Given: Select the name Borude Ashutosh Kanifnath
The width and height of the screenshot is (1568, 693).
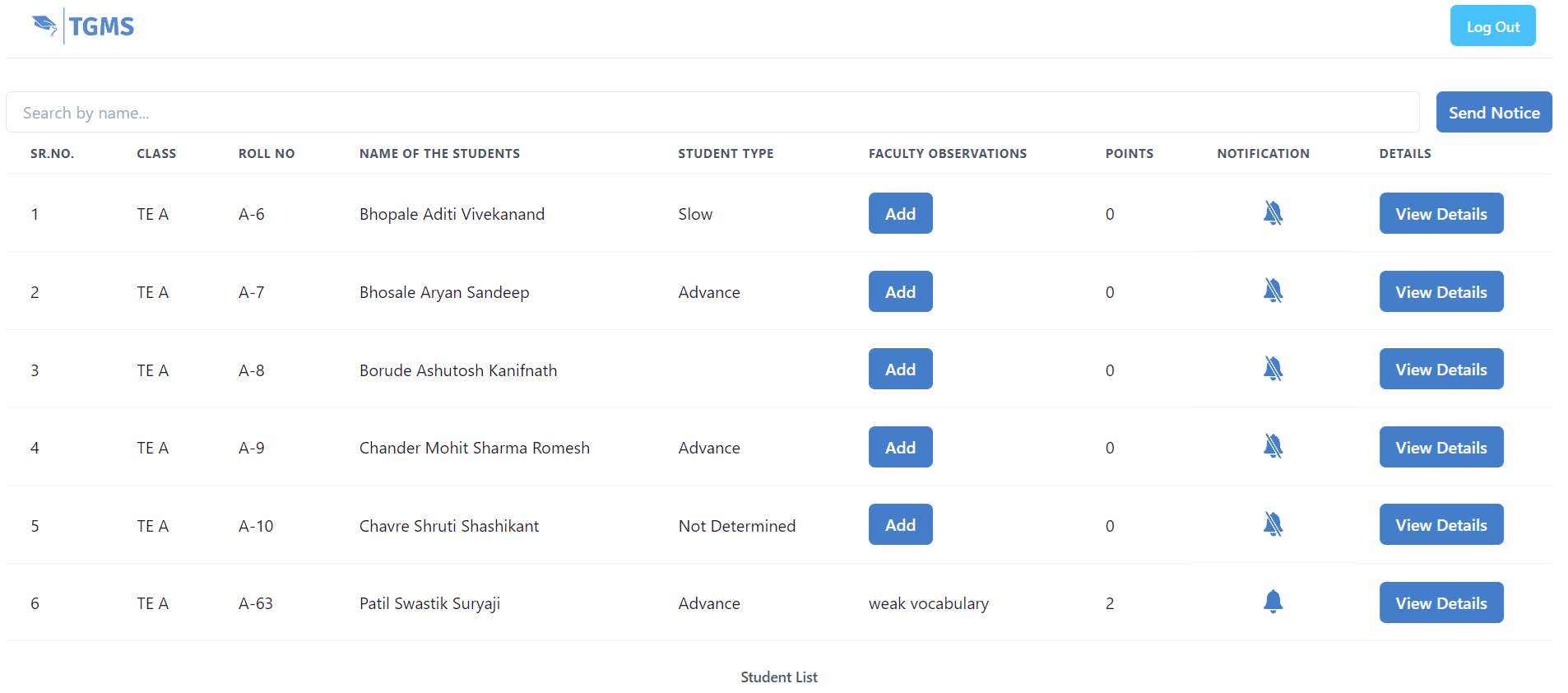Looking at the screenshot, I should tap(458, 370).
